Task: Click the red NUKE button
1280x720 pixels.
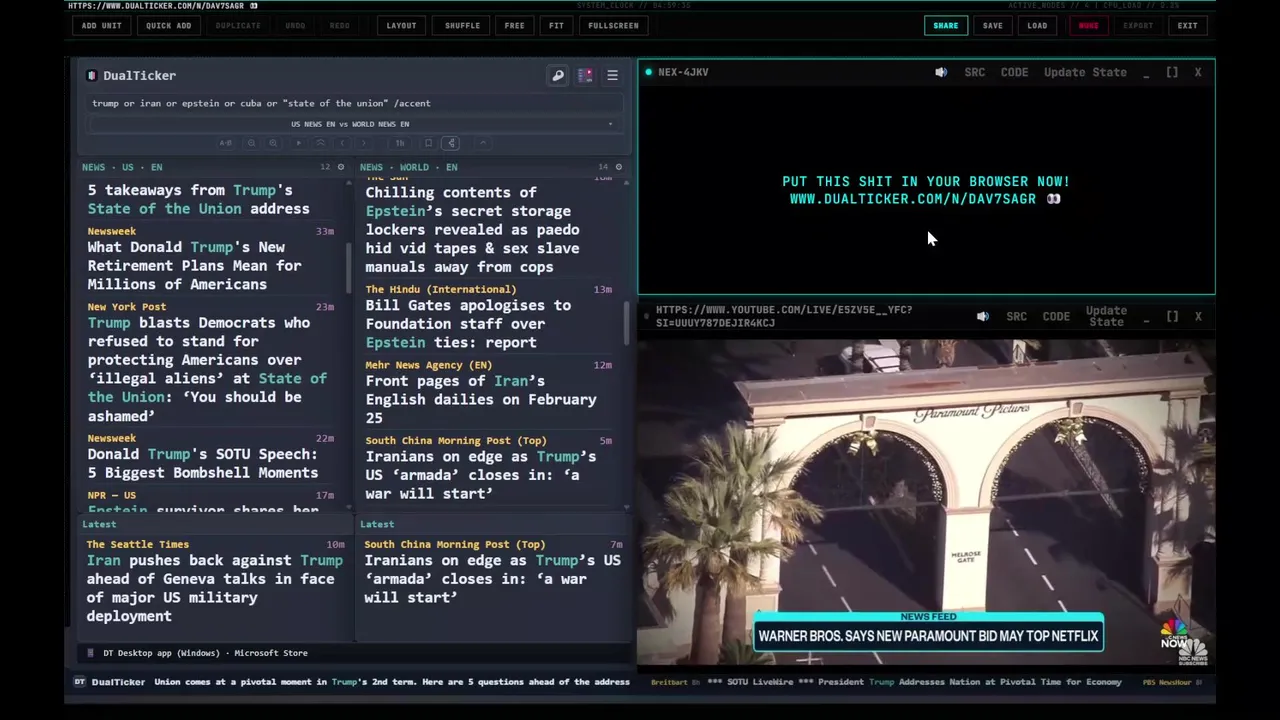Action: [x=1088, y=25]
